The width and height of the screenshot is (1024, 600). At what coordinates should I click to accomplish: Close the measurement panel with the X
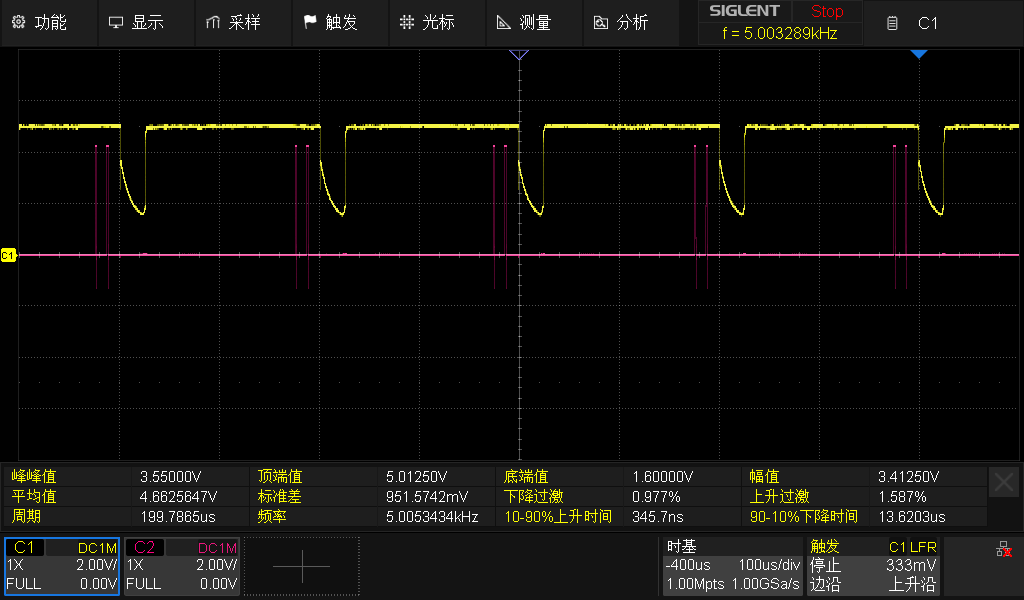click(1004, 482)
